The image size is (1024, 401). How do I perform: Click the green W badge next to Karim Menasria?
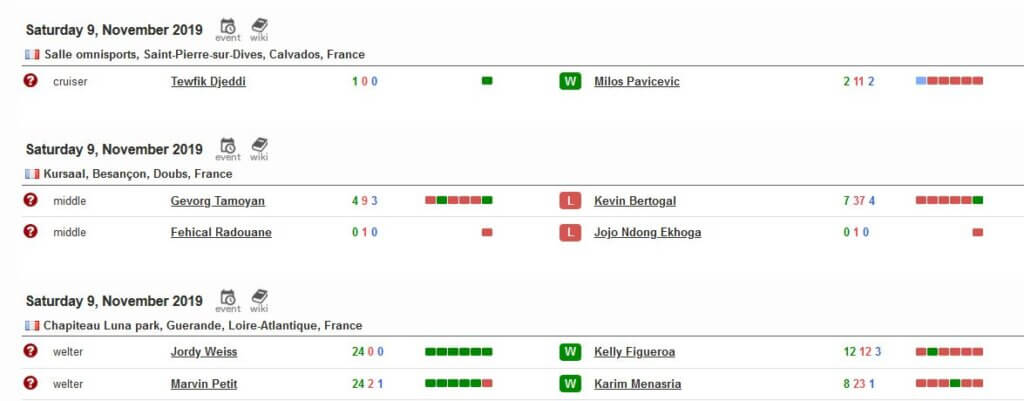(x=570, y=383)
